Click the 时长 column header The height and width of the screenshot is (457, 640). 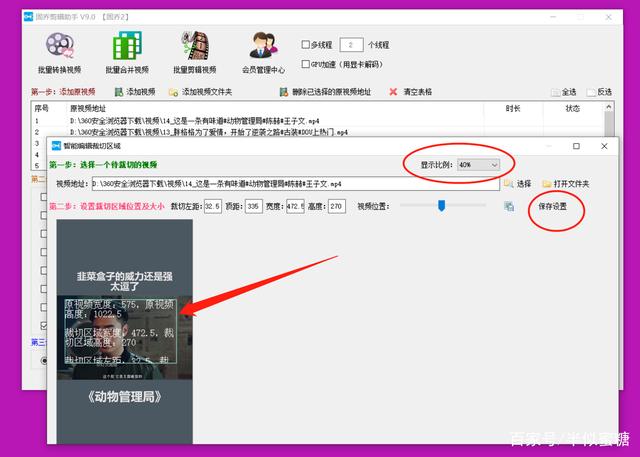pos(513,109)
